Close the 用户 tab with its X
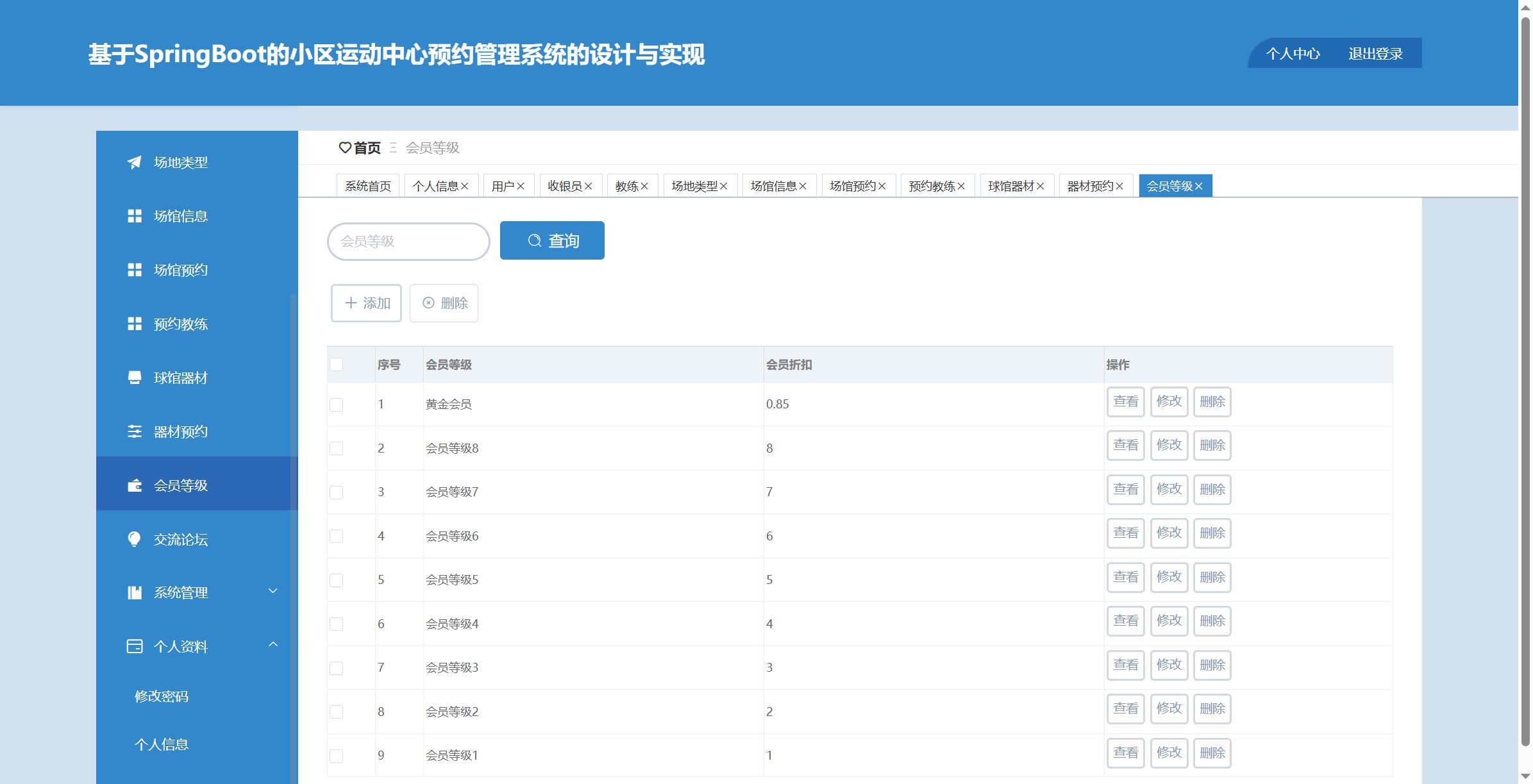 (x=521, y=186)
